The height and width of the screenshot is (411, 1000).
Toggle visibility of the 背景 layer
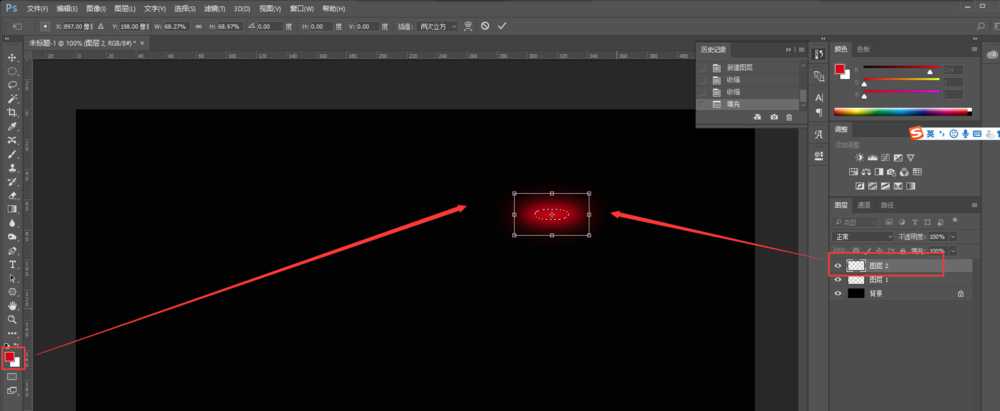[838, 294]
